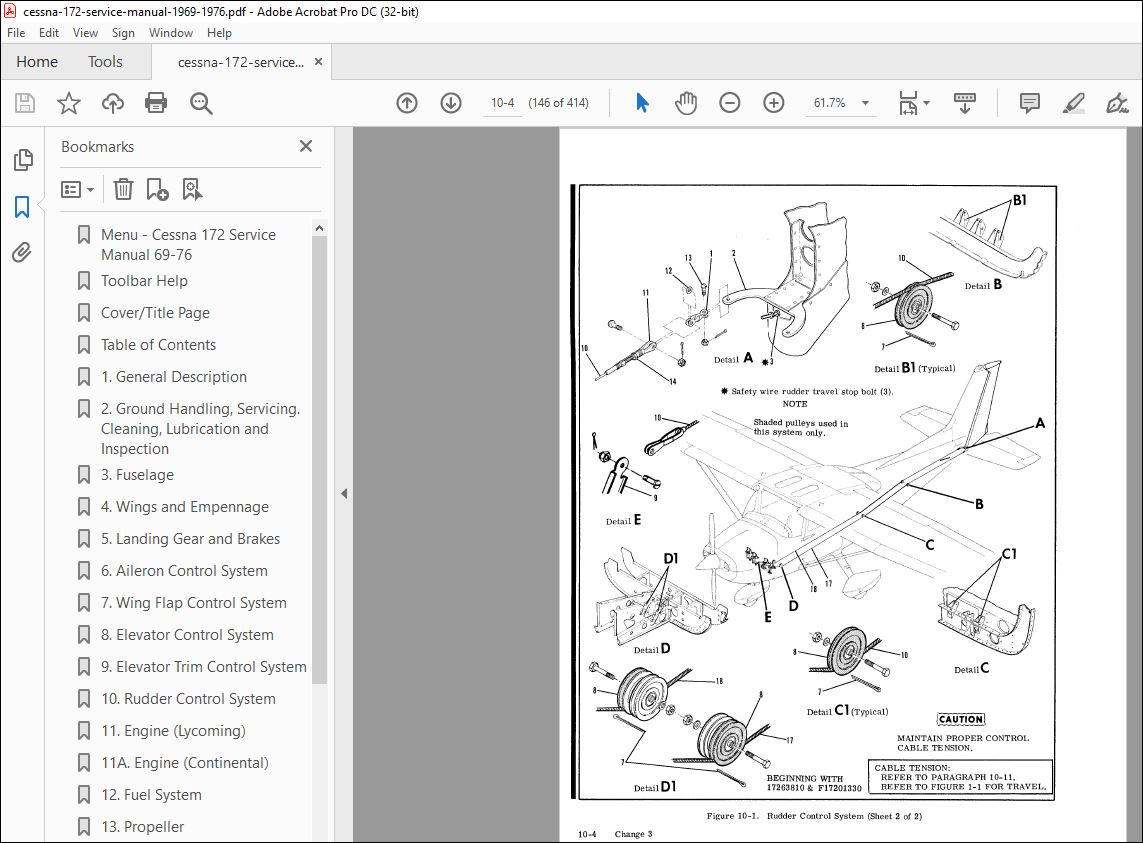Find current bookmark icon
This screenshot has height=843, width=1143.
(192, 190)
